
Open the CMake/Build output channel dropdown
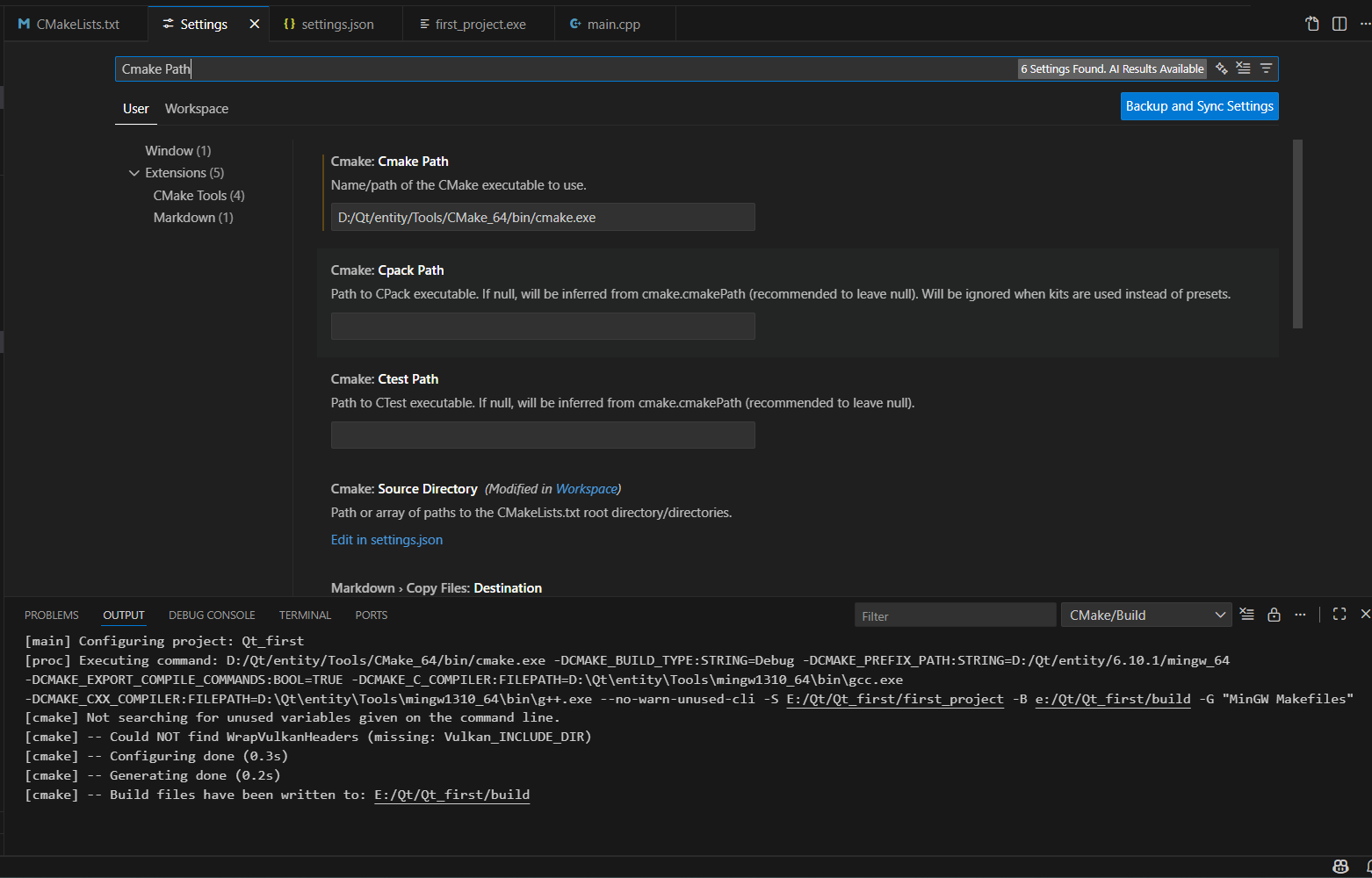click(x=1146, y=615)
